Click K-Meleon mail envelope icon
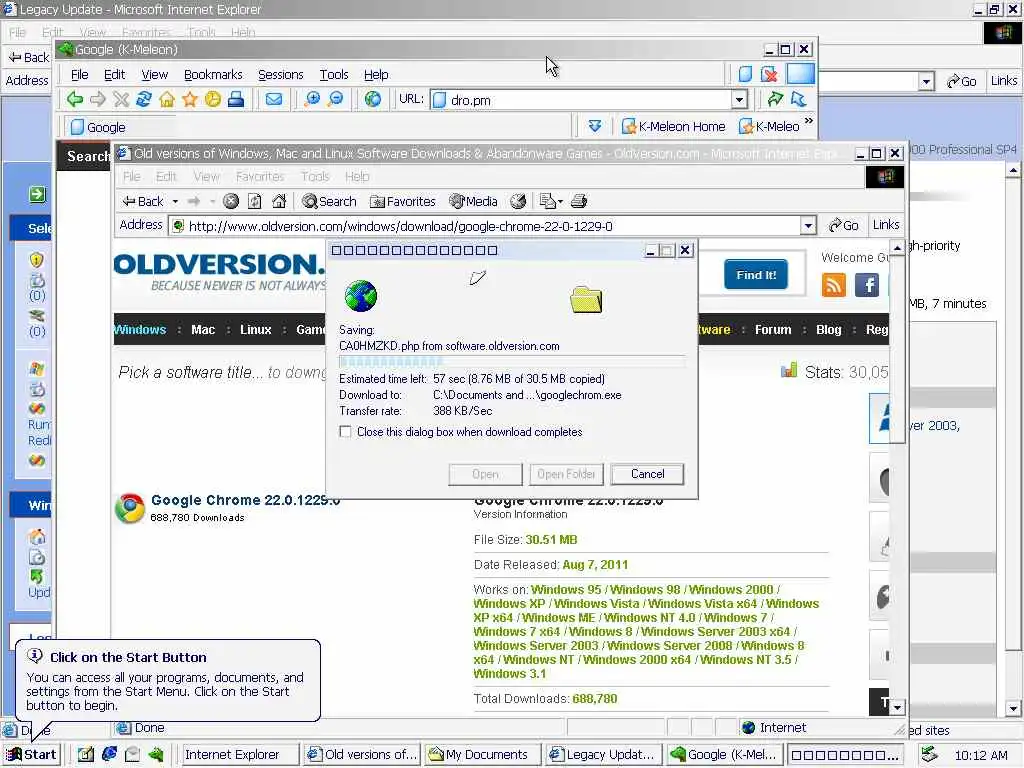The image size is (1024, 768). coord(274,99)
